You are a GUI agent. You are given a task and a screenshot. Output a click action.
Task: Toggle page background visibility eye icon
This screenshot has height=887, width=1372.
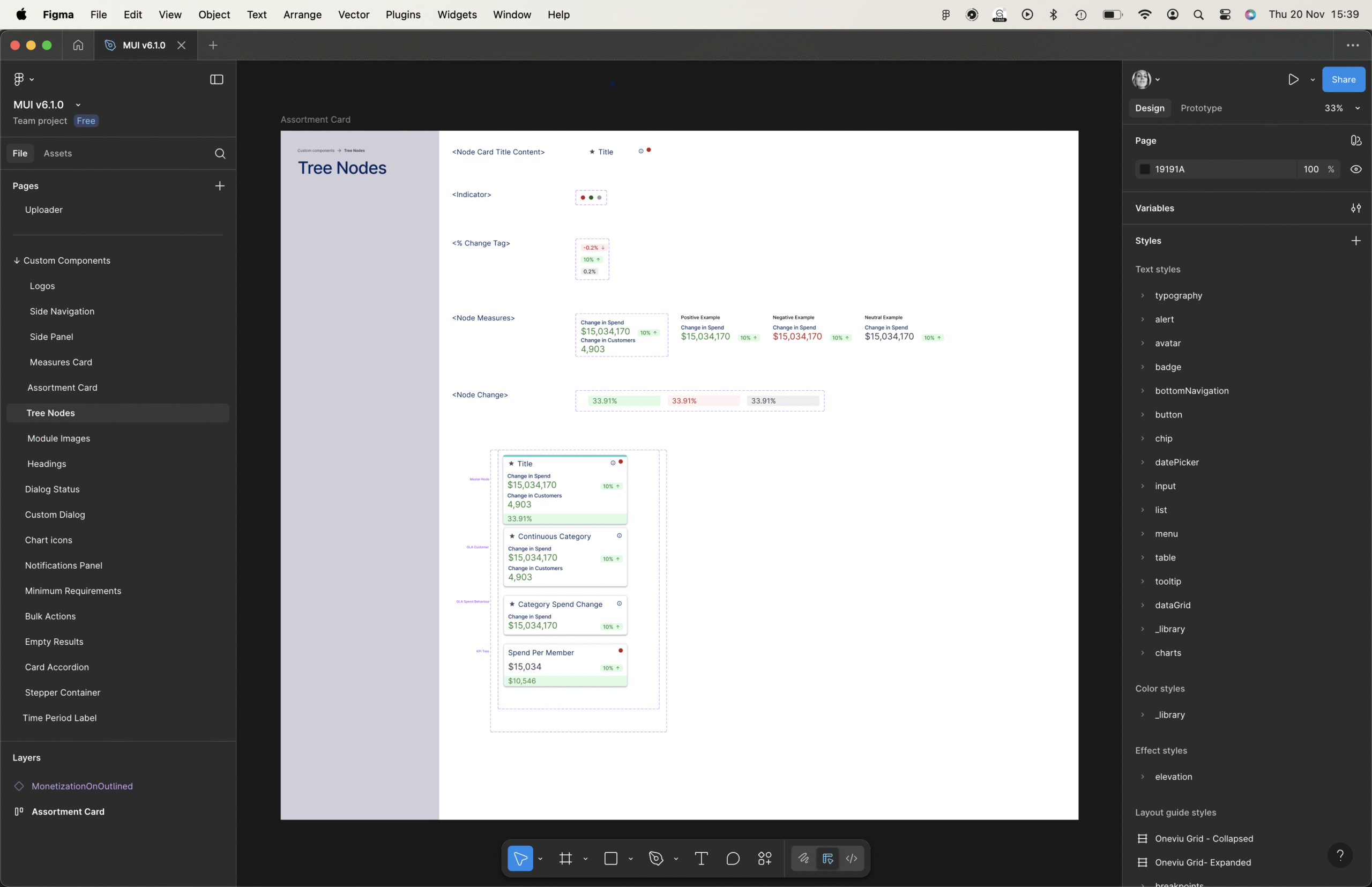[x=1356, y=169]
